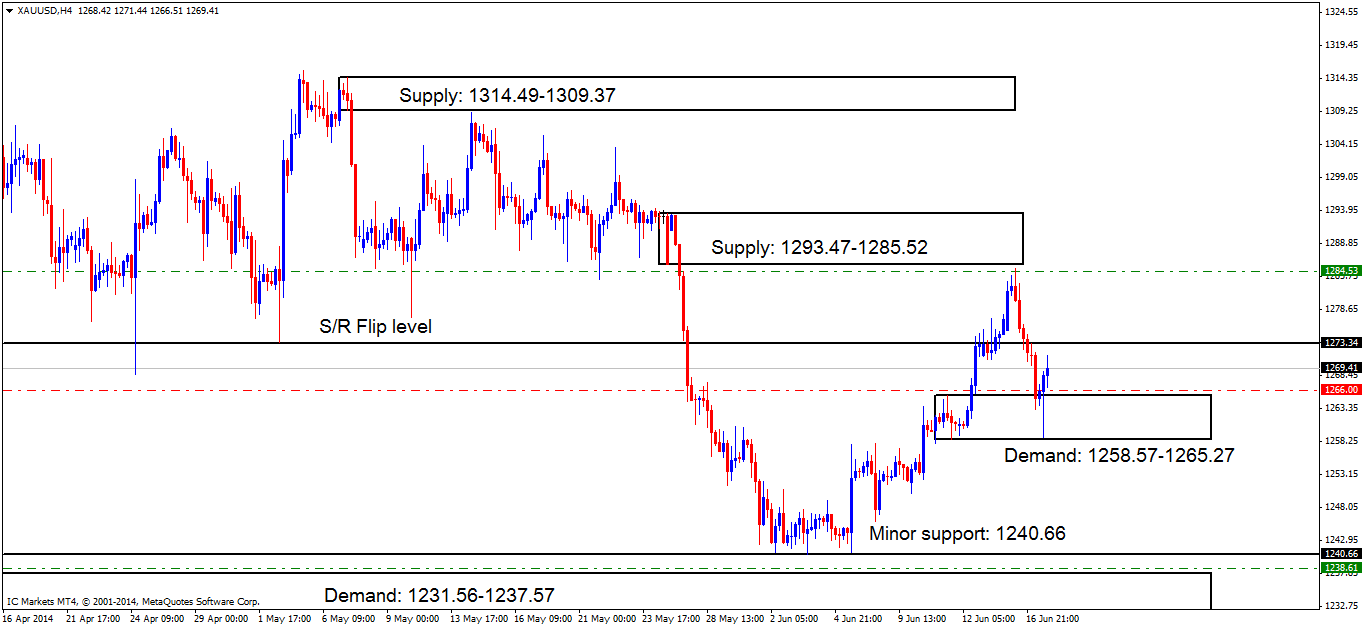This screenshot has height=627, width=1362.
Task: Click the IC Markets MT4 copyright text
Action: click(133, 602)
